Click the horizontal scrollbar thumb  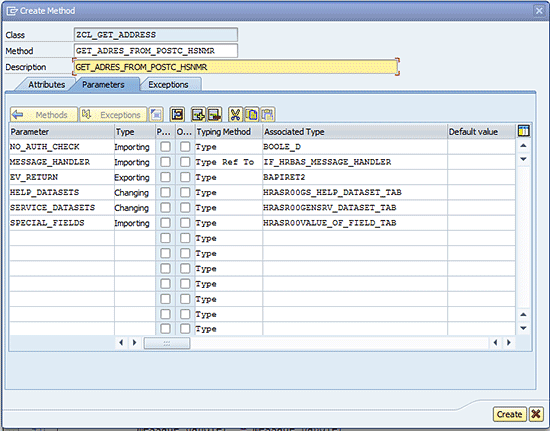167,343
